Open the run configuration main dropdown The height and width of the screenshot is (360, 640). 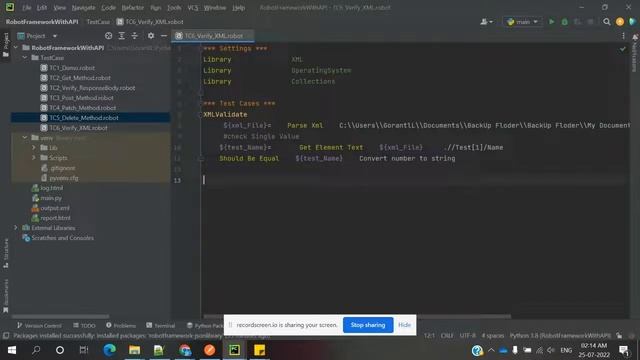point(522,22)
